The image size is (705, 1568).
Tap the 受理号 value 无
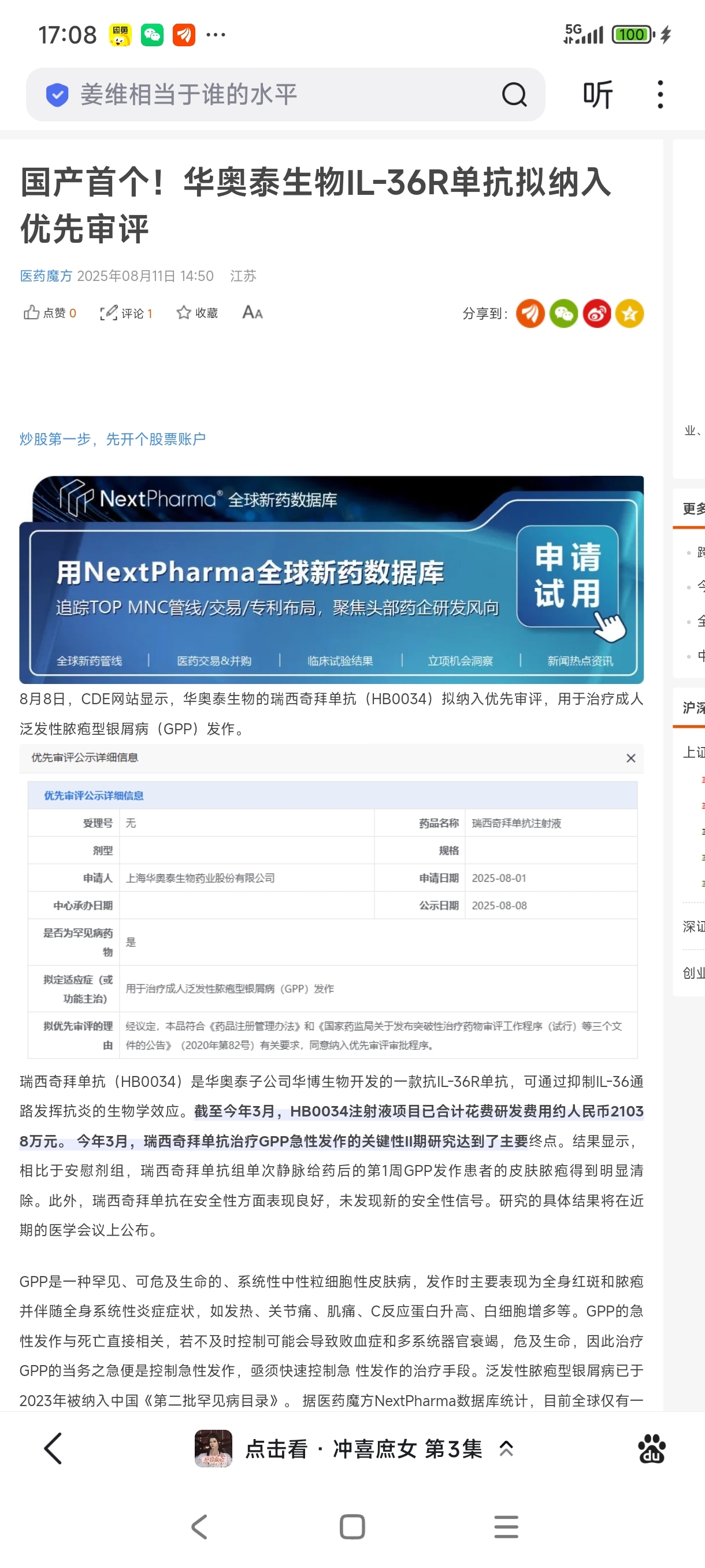pyautogui.click(x=131, y=823)
